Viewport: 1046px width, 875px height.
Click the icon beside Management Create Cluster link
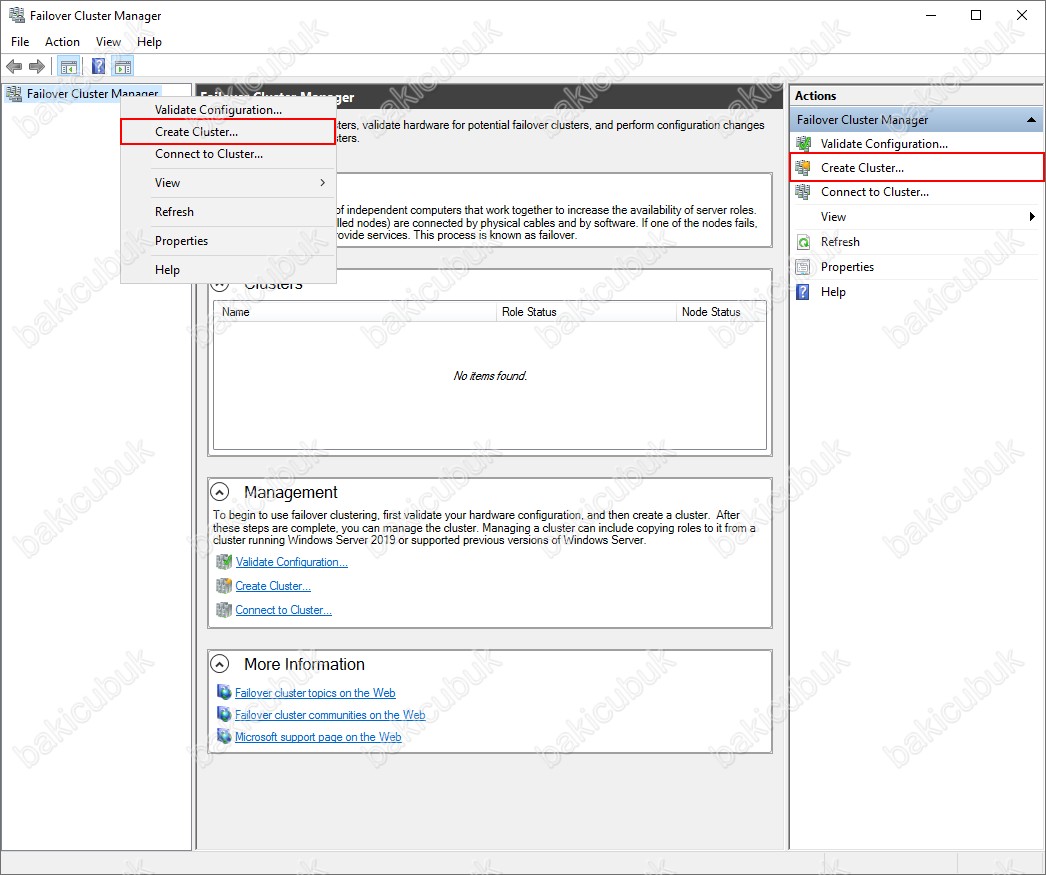(224, 586)
